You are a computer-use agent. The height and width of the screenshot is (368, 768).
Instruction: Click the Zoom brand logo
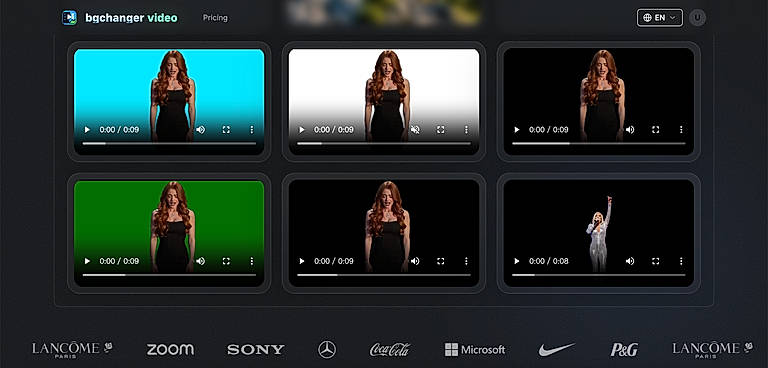170,349
